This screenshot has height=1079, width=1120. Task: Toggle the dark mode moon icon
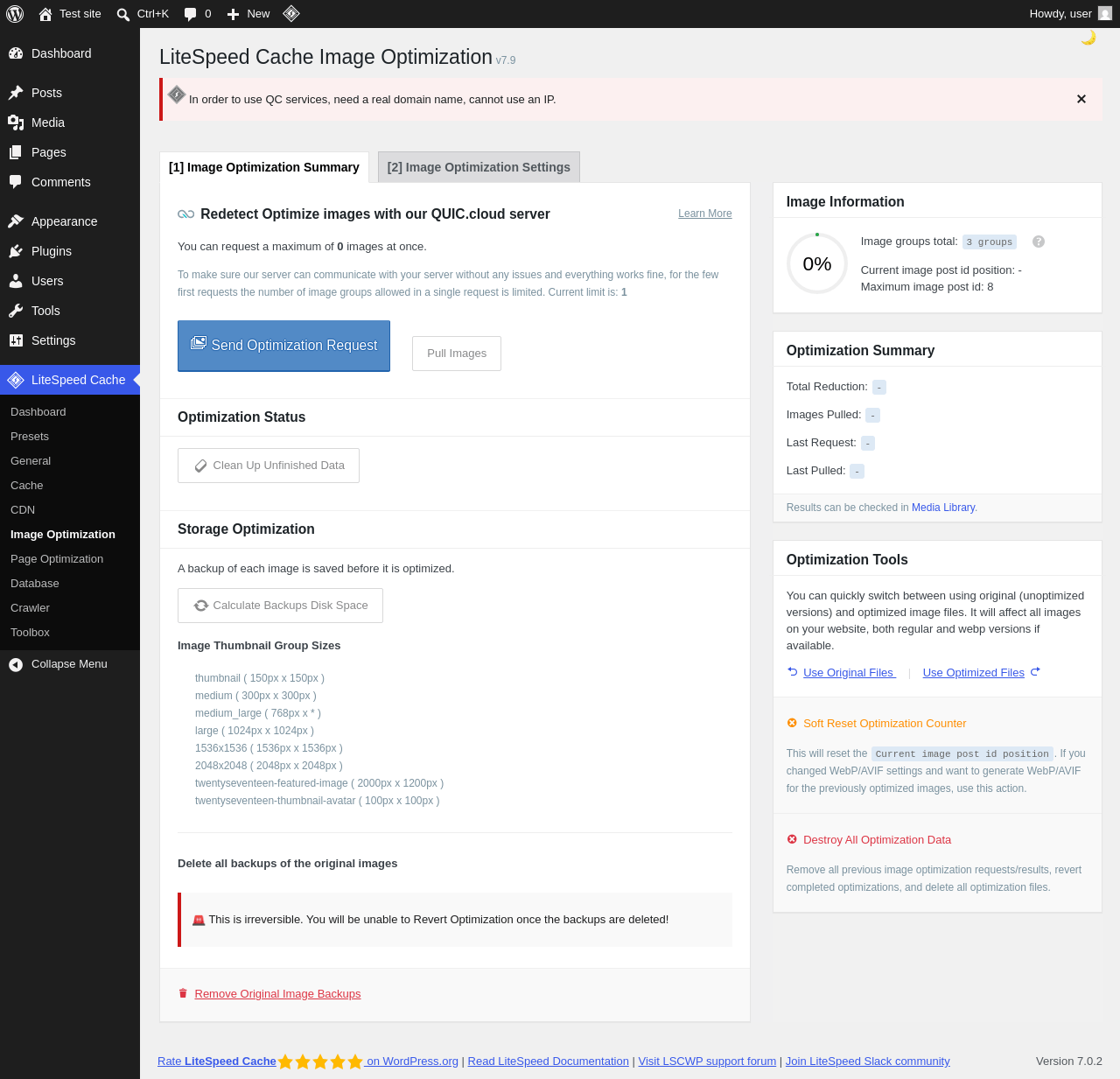pos(1088,38)
